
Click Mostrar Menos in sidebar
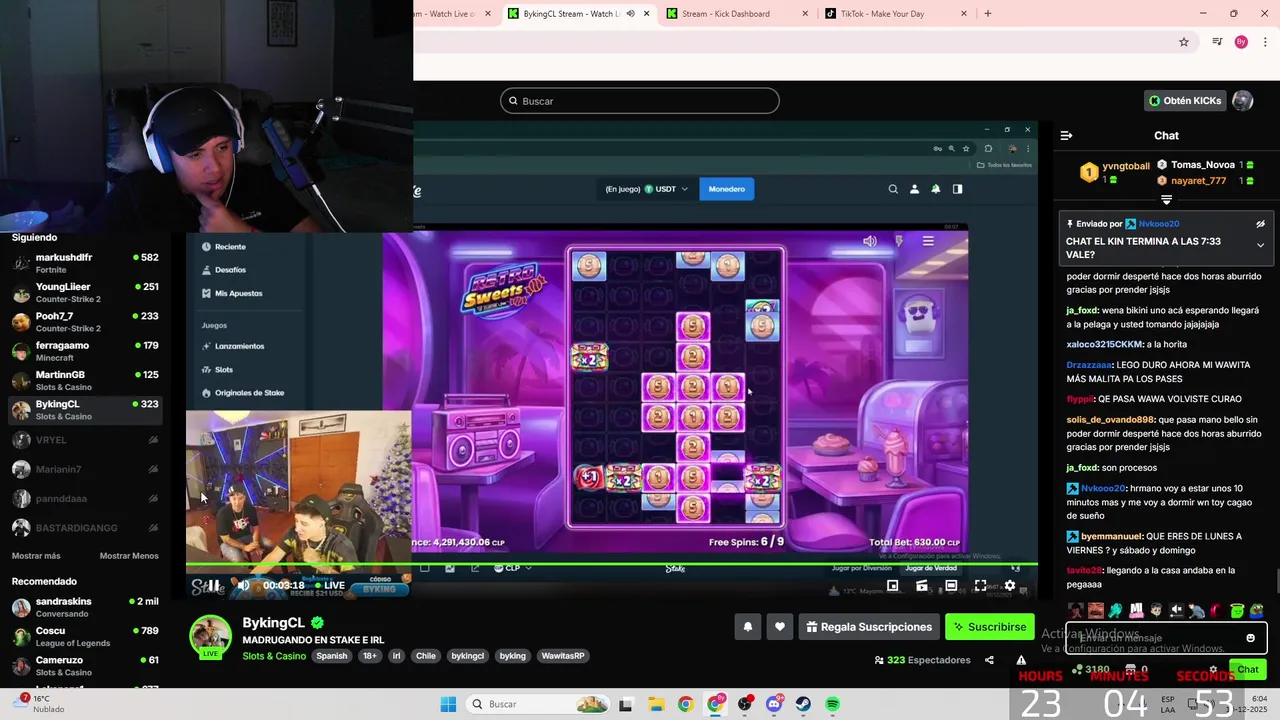[x=129, y=556]
